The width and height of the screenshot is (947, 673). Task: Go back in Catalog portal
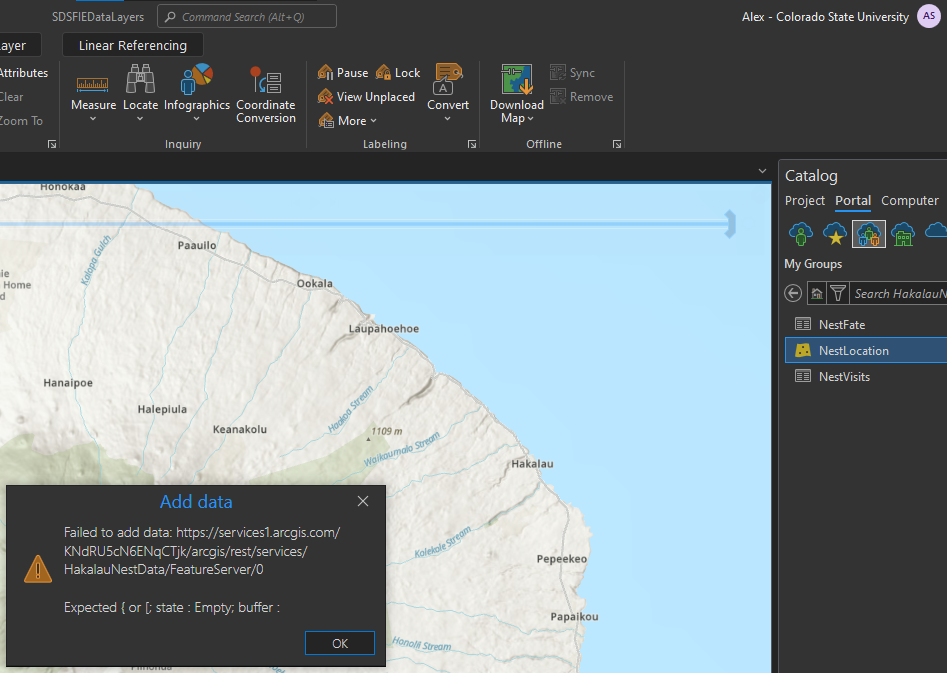pos(793,294)
